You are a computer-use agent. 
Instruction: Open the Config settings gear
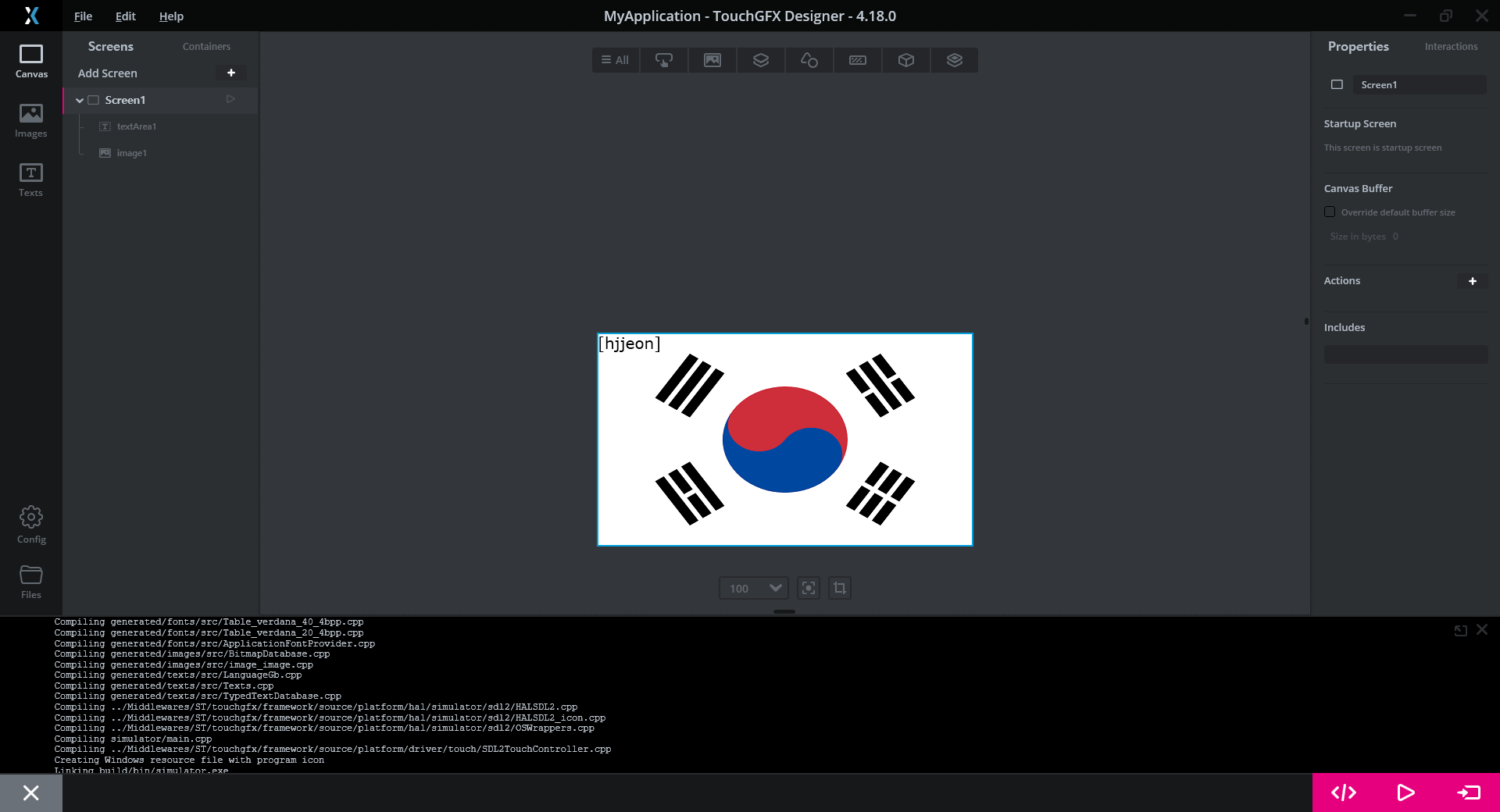[31, 524]
